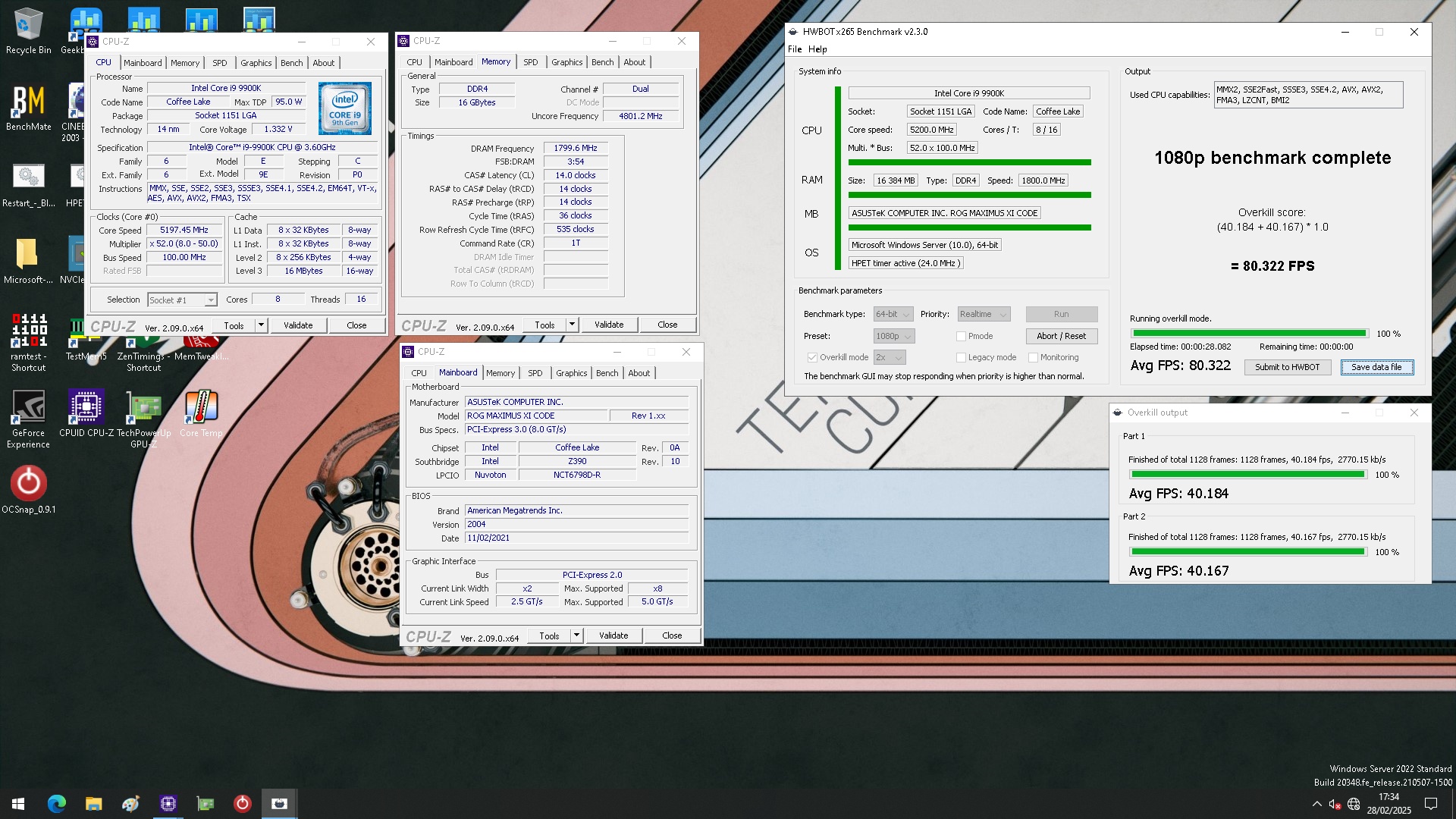The height and width of the screenshot is (819, 1456).
Task: Open the Core Temp desktop icon
Action: pos(201,415)
